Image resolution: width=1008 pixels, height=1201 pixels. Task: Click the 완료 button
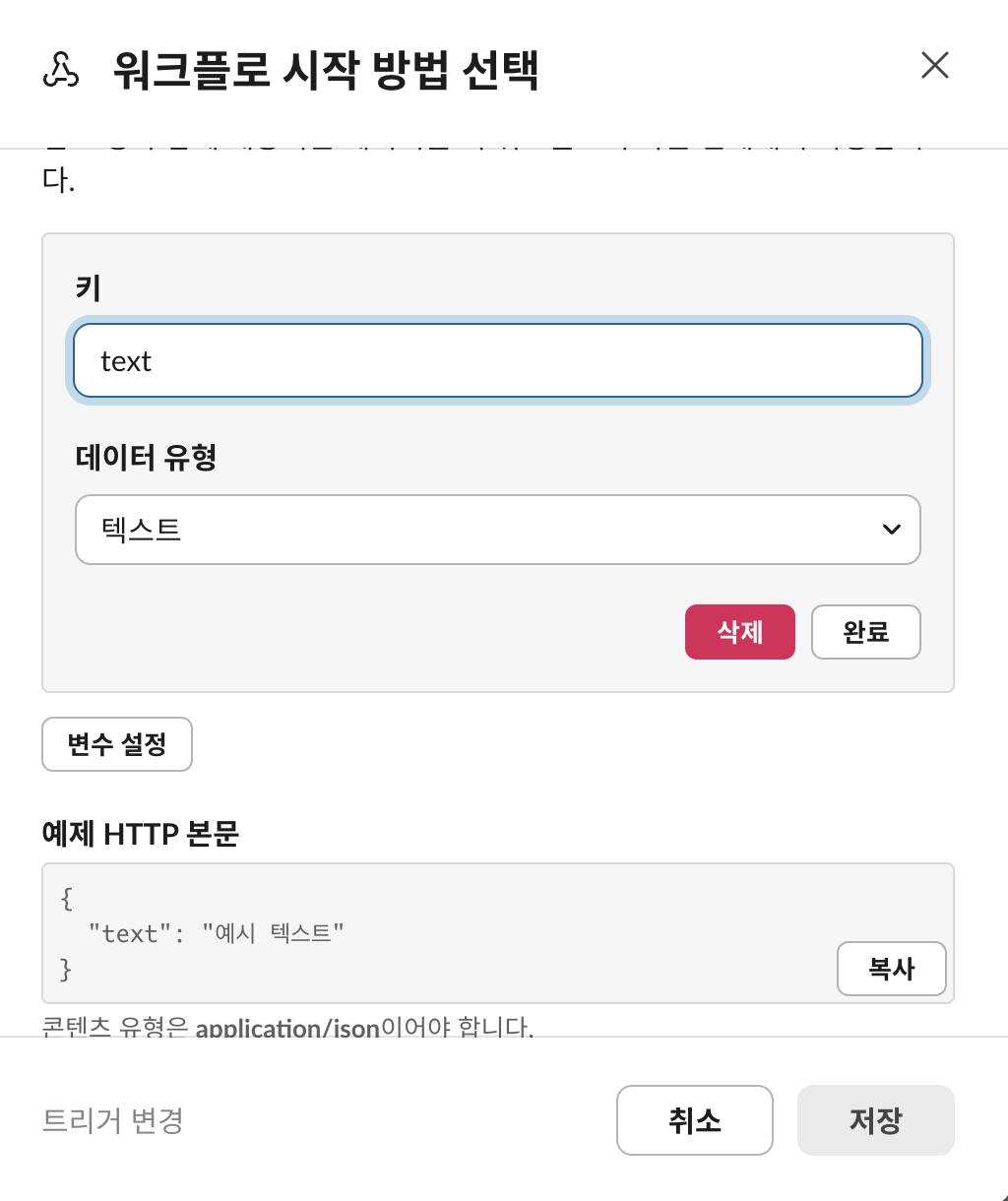click(865, 632)
